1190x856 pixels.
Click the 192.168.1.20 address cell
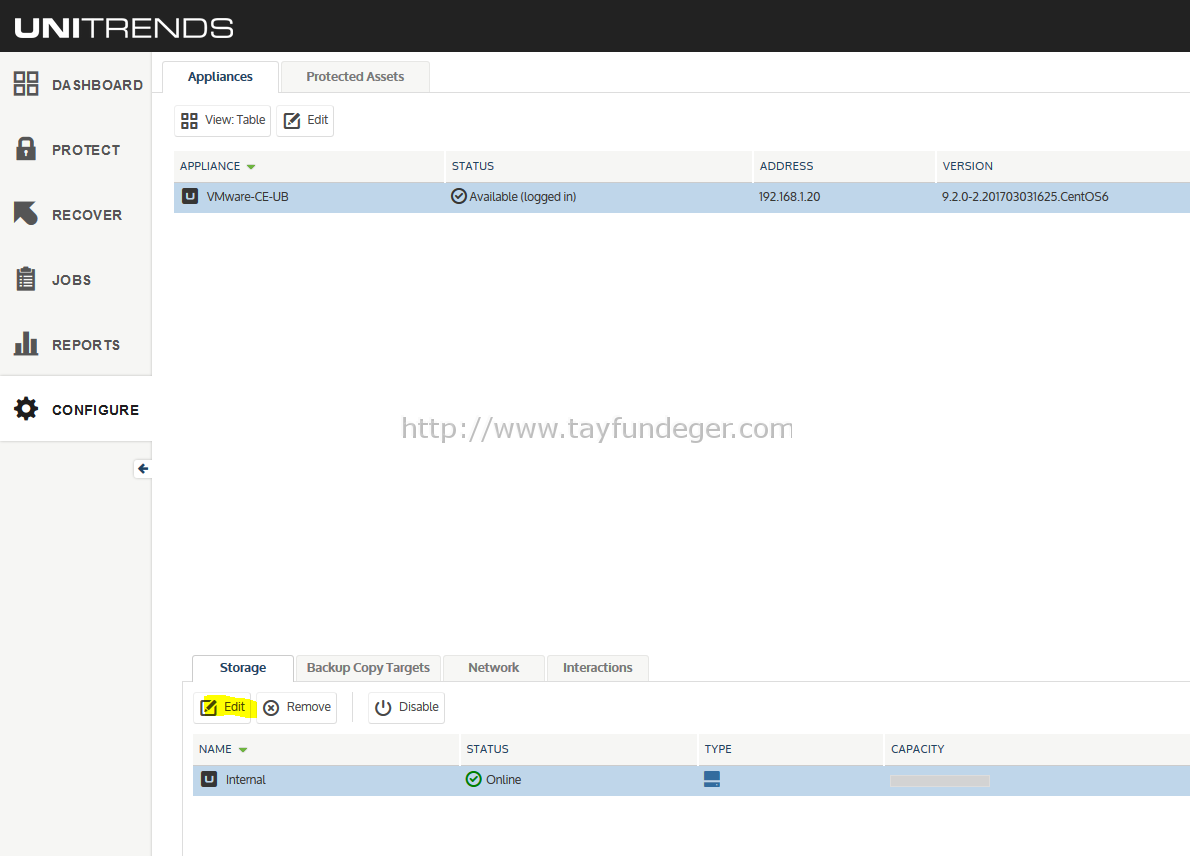(x=789, y=197)
